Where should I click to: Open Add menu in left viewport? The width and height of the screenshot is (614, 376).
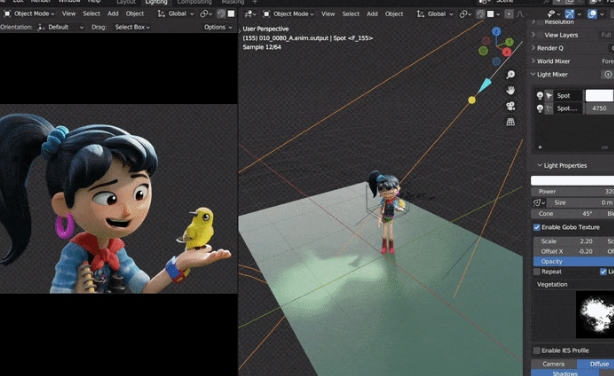click(113, 14)
